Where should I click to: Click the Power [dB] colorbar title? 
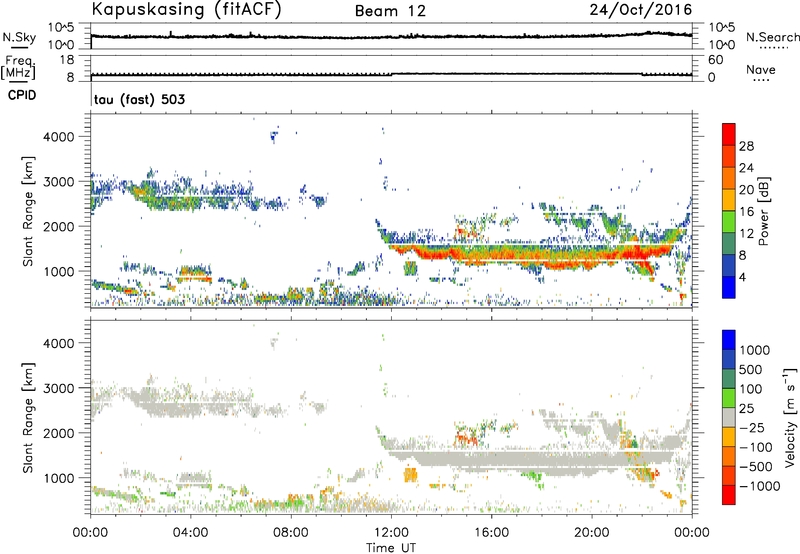(763, 211)
